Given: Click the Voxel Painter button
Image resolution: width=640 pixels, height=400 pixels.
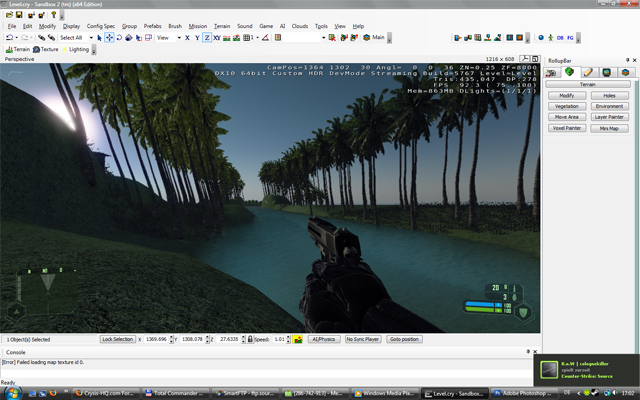Looking at the screenshot, I should click(567, 128).
